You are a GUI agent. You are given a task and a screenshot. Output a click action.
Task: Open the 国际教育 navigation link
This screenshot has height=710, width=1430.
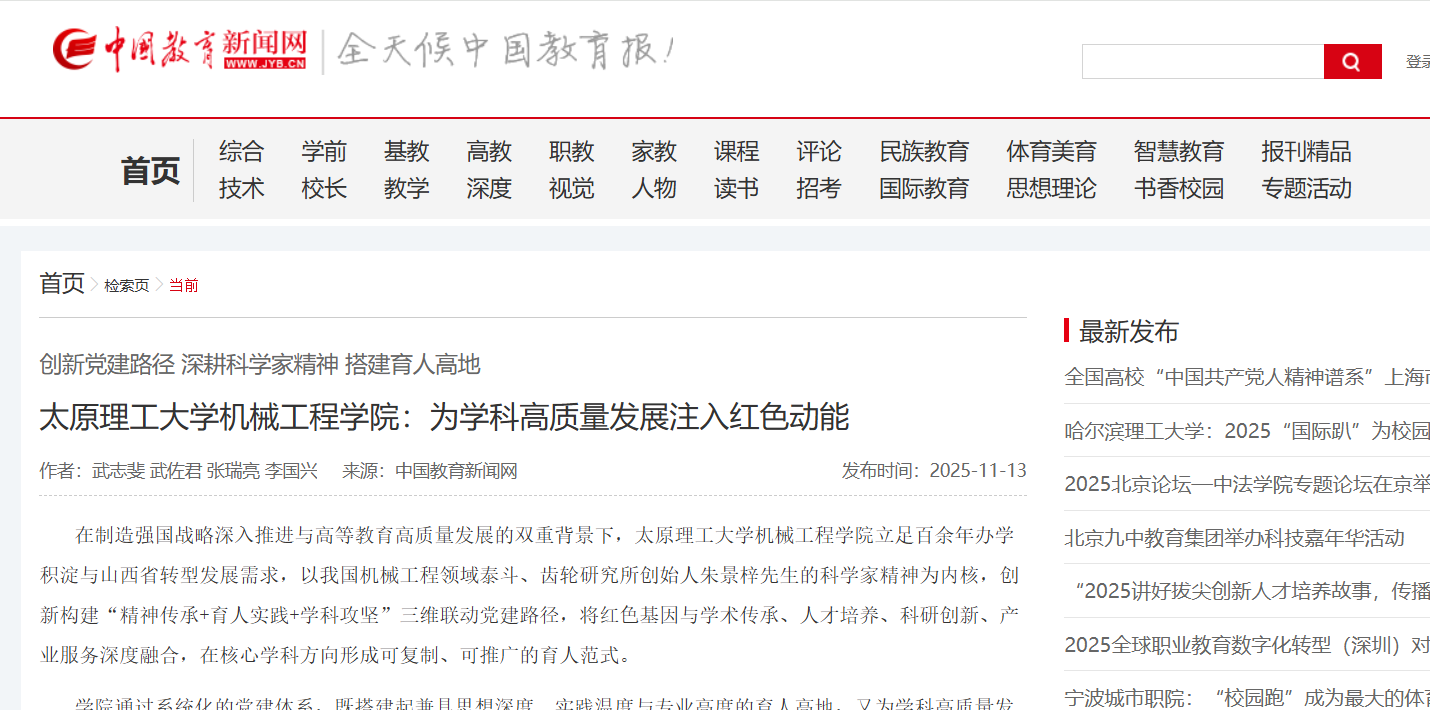[924, 189]
